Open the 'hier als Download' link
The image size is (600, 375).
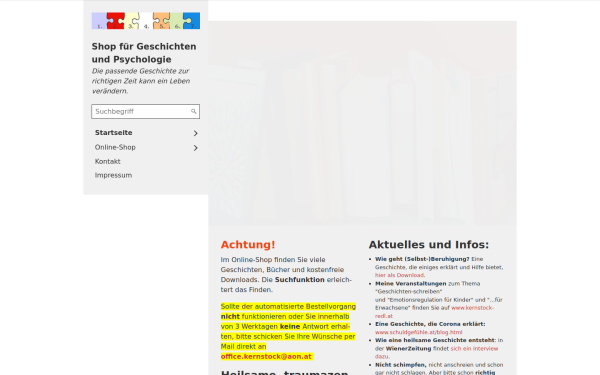[x=399, y=275]
